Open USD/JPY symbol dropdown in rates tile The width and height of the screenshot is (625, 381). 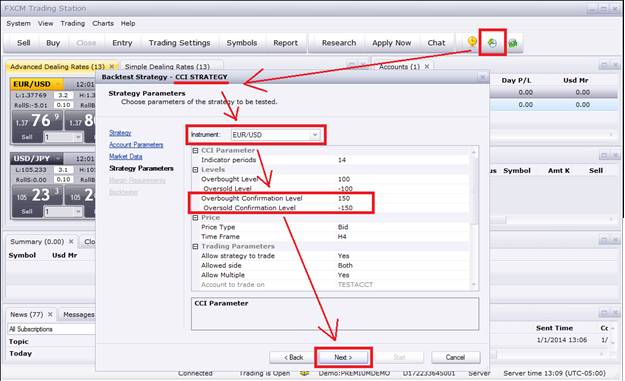(58, 159)
